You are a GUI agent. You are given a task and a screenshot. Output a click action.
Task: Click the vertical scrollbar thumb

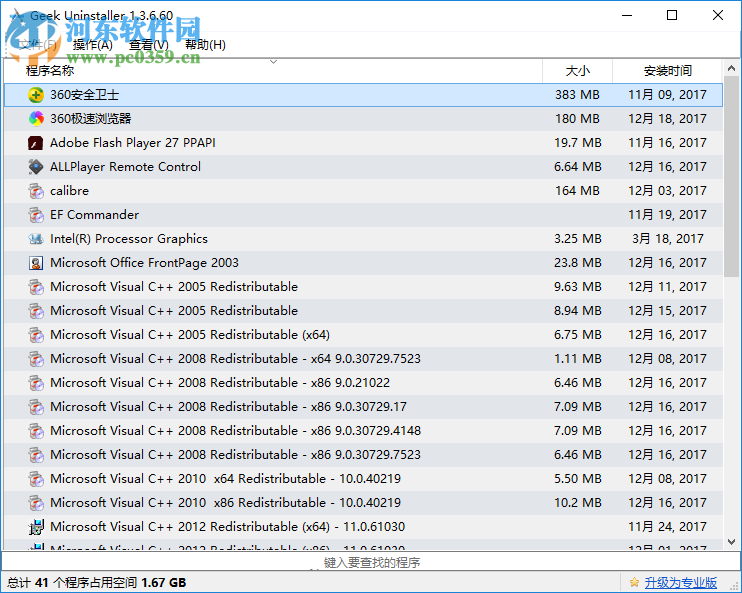coord(731,177)
